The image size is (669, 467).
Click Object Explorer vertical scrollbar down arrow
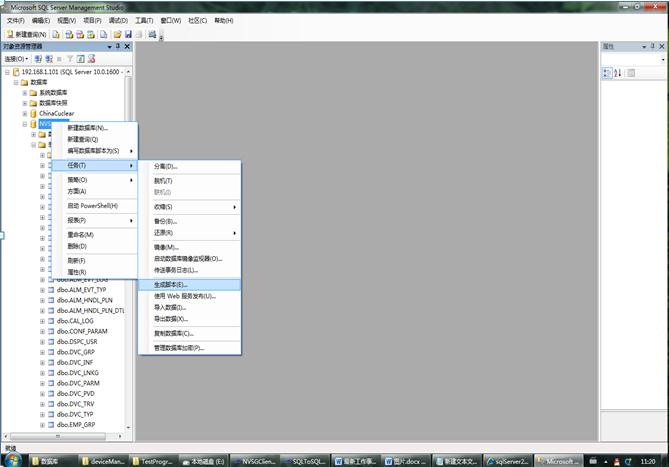(x=128, y=427)
